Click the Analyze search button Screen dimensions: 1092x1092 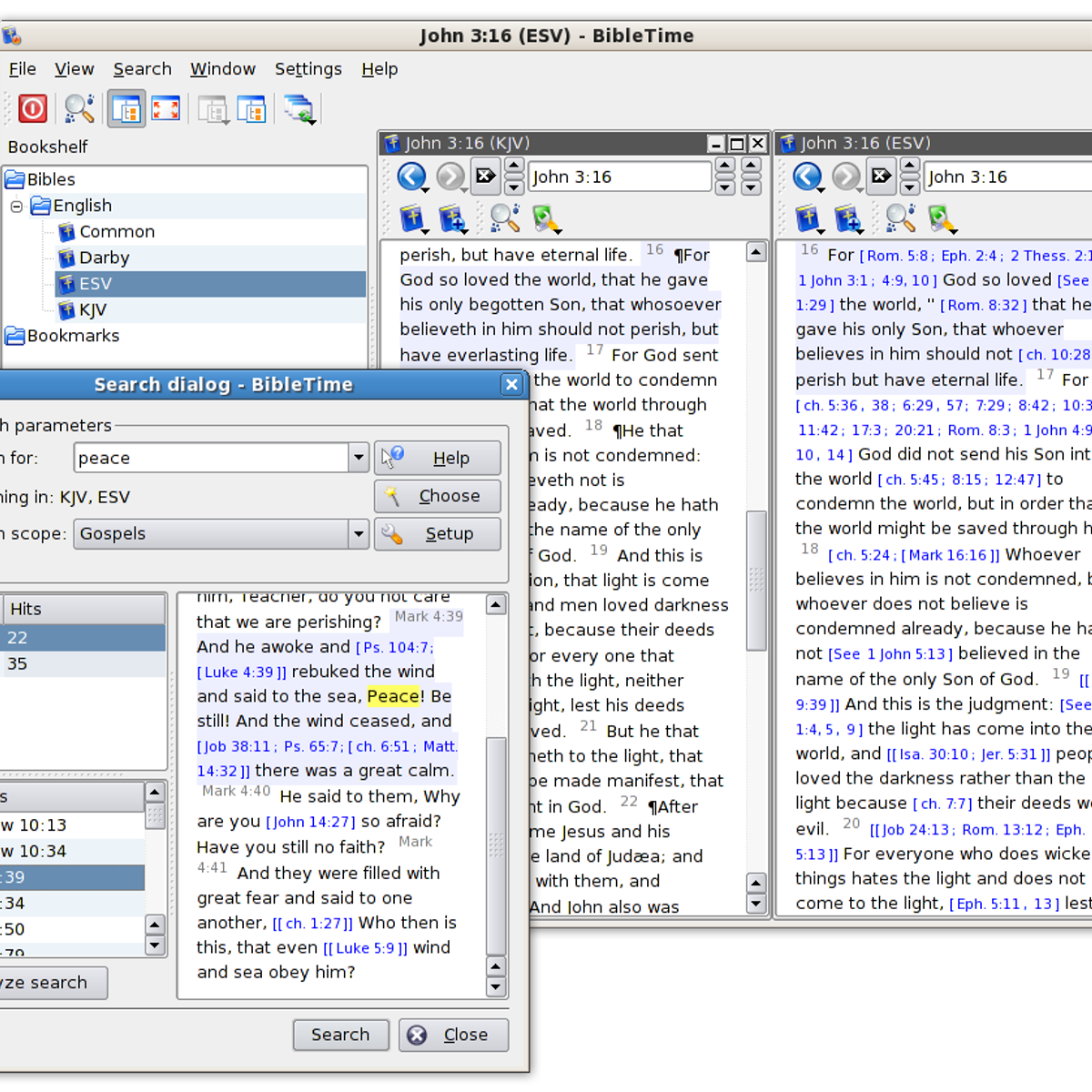(52, 983)
